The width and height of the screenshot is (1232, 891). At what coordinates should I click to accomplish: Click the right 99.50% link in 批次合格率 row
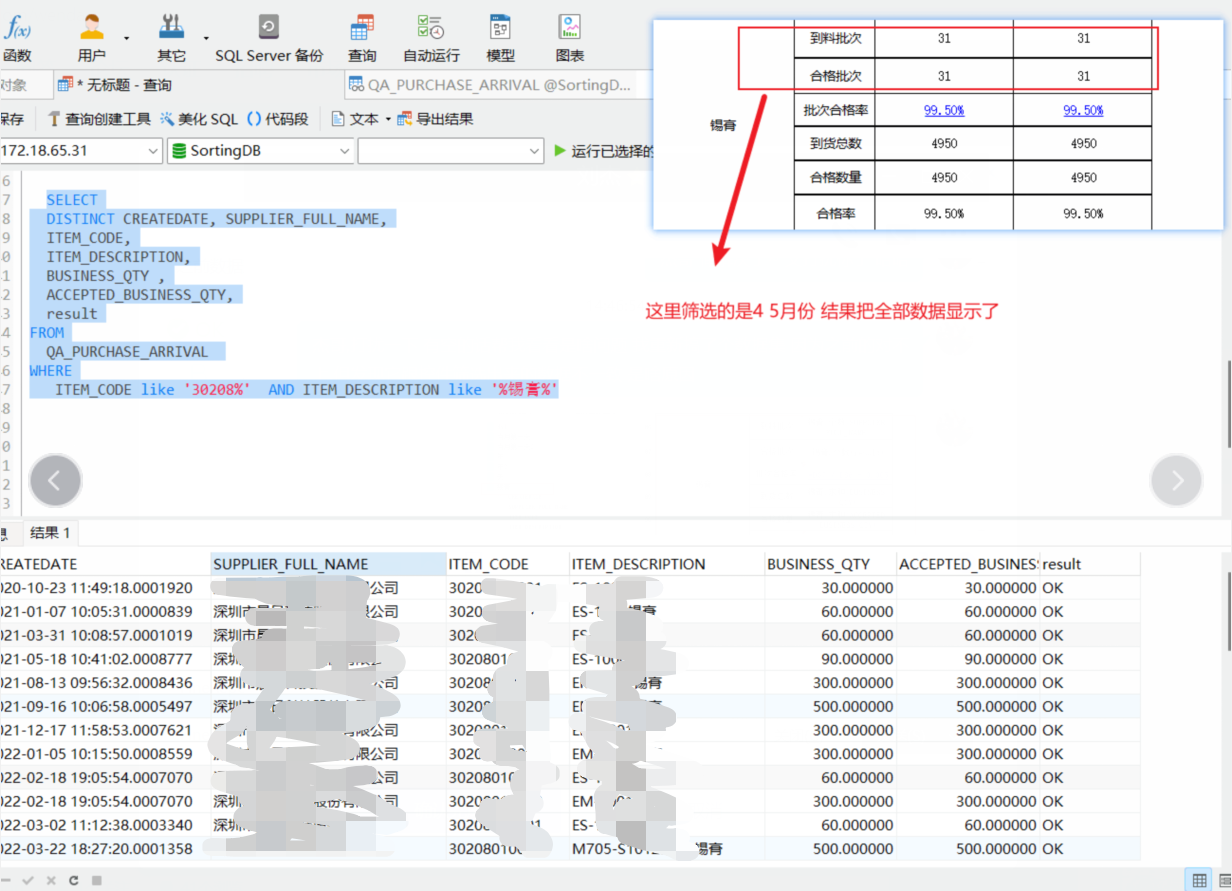pyautogui.click(x=1083, y=110)
